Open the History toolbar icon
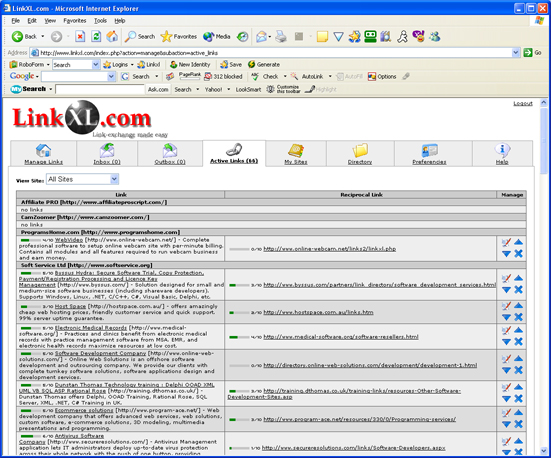Viewport: 551px width, 458px height. (x=242, y=36)
